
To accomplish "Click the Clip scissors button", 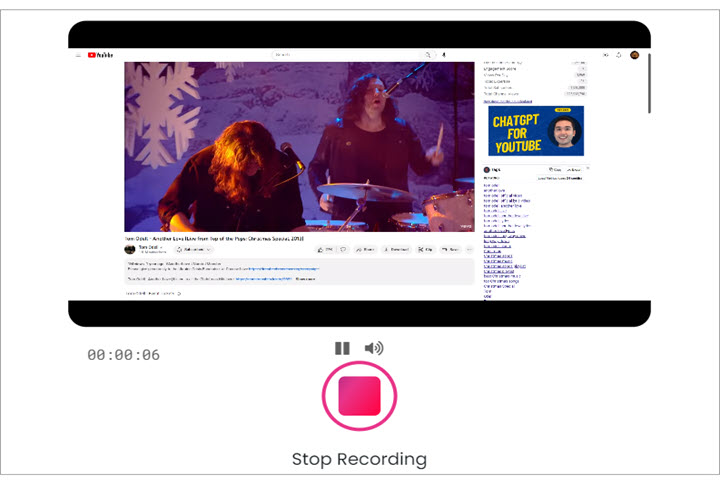I will tap(425, 249).
